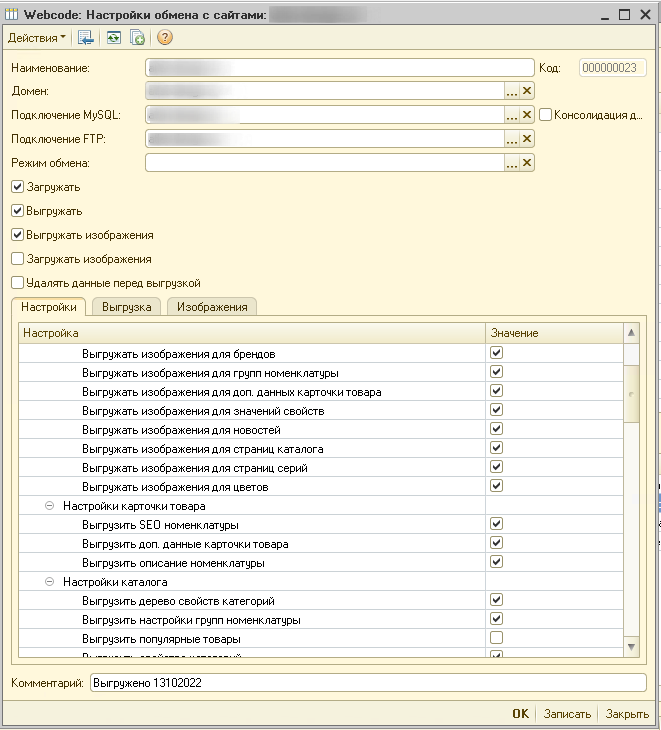Click the help question mark toolbar icon

click(x=165, y=38)
